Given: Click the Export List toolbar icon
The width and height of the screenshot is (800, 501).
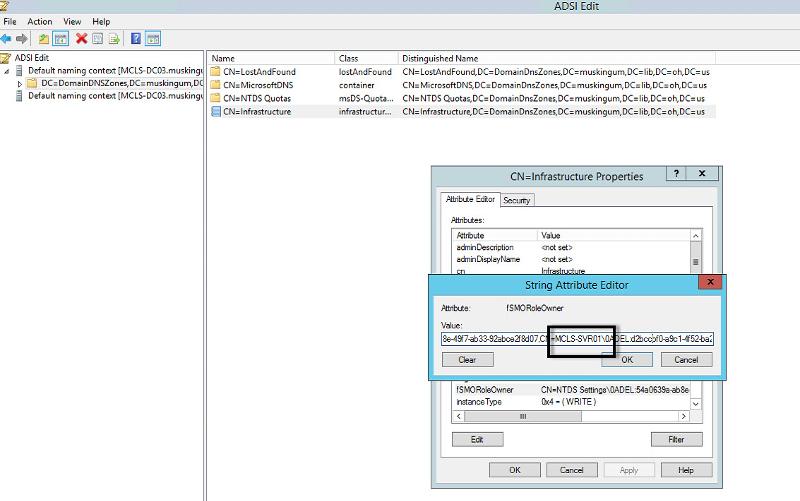Looking at the screenshot, I should (x=114, y=39).
